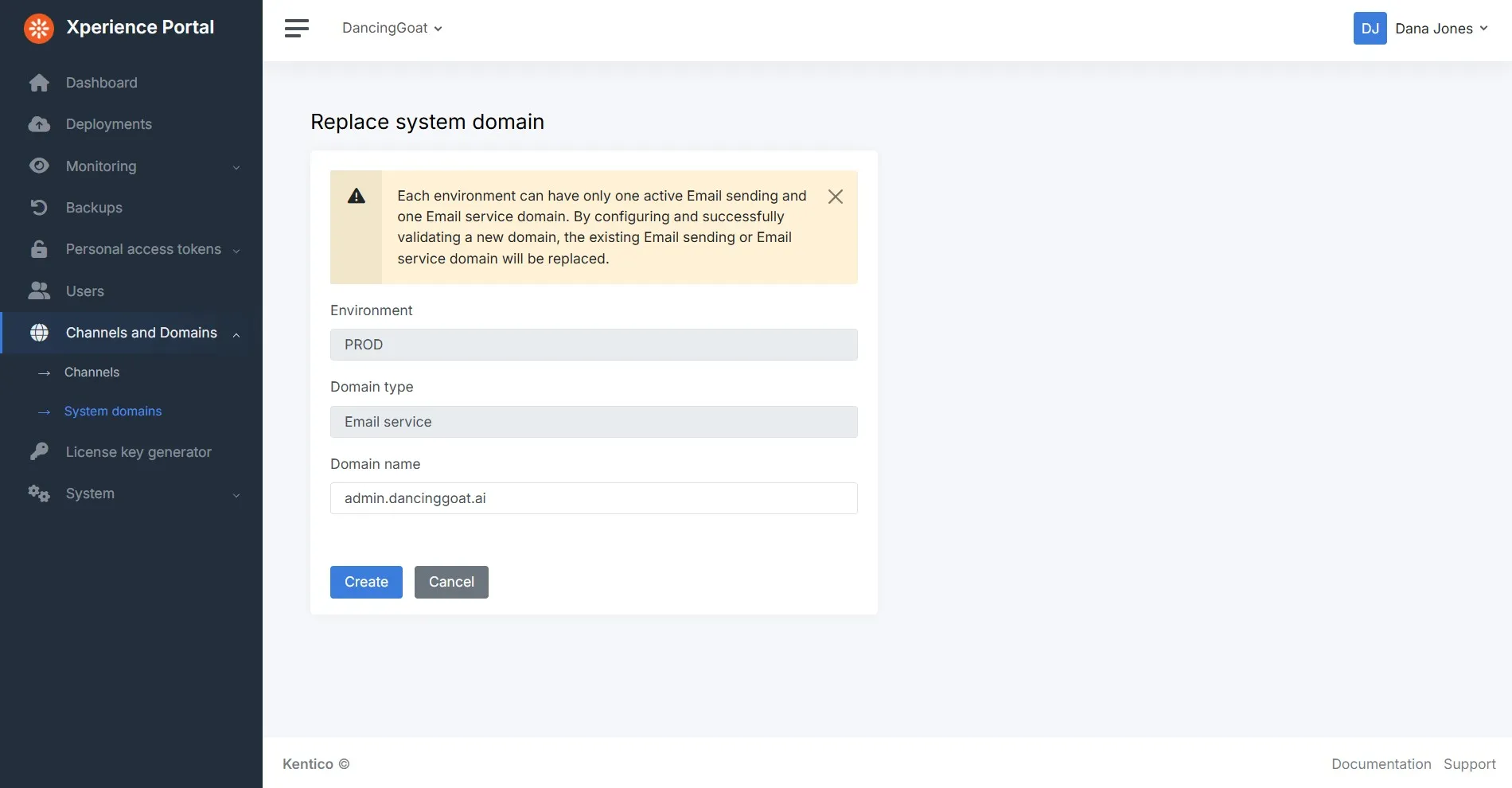Click the Dashboard home icon
The width and height of the screenshot is (1512, 788).
[x=39, y=83]
